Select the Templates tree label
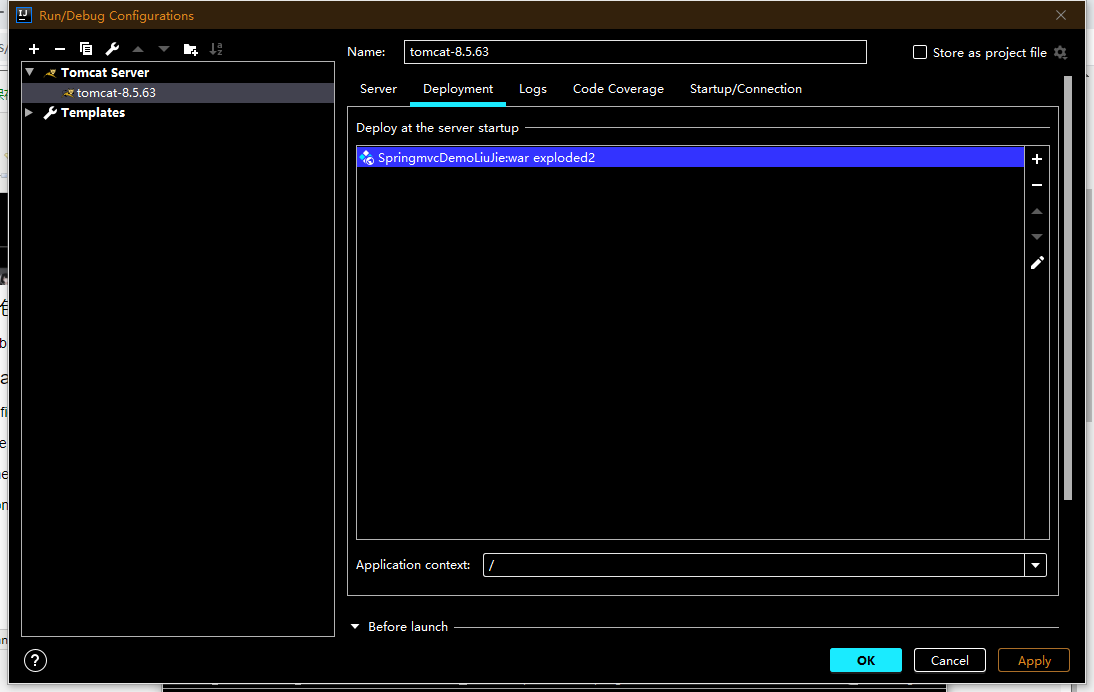This screenshot has width=1094, height=692. 93,113
